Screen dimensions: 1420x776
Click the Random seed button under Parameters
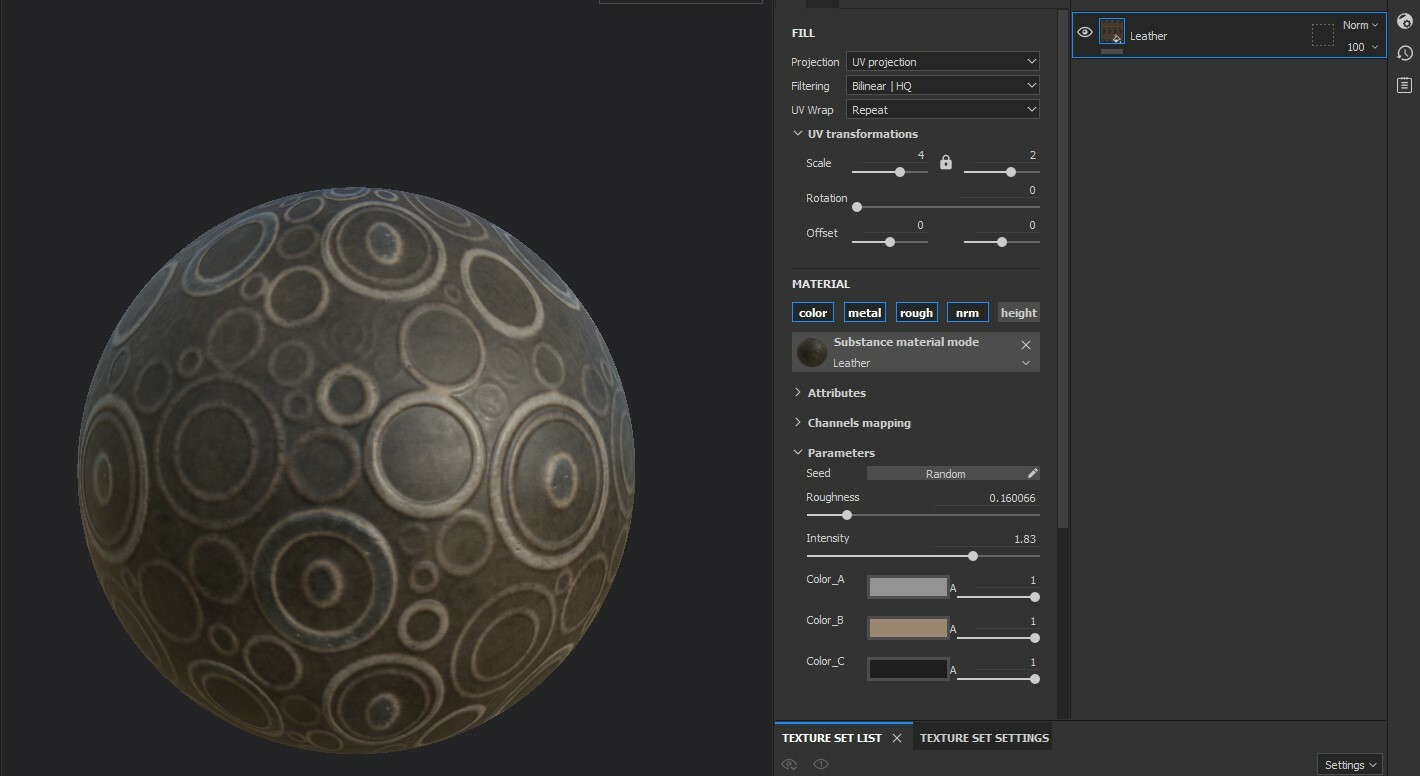click(945, 473)
